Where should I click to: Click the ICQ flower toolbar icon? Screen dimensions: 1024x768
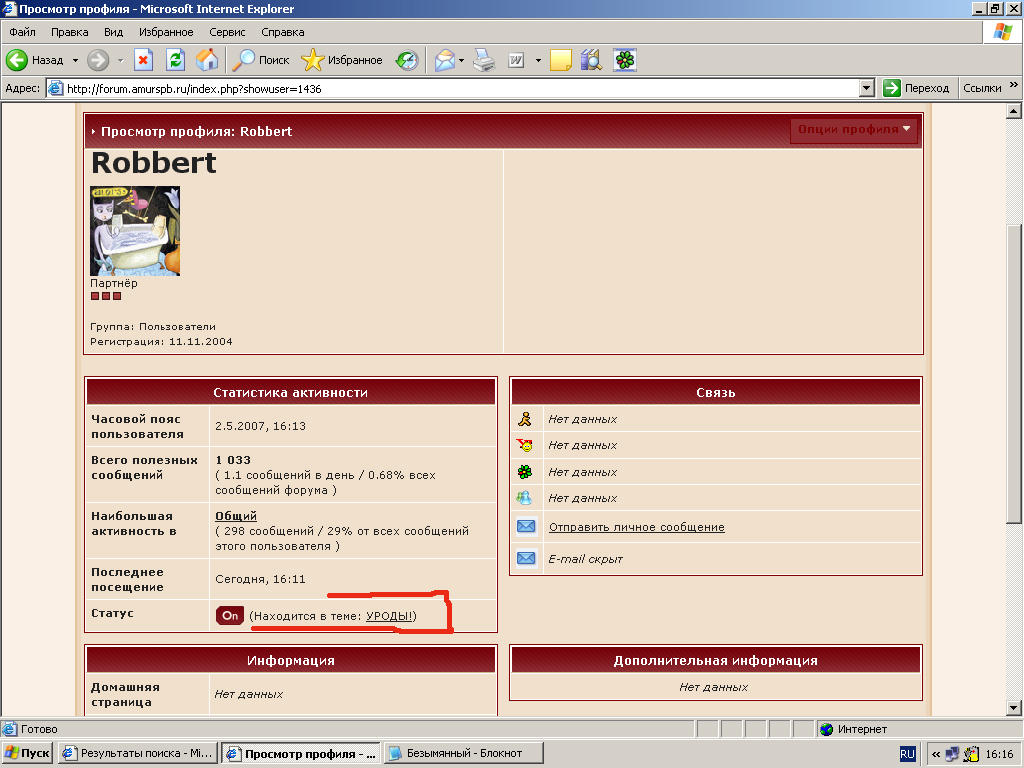click(x=624, y=60)
